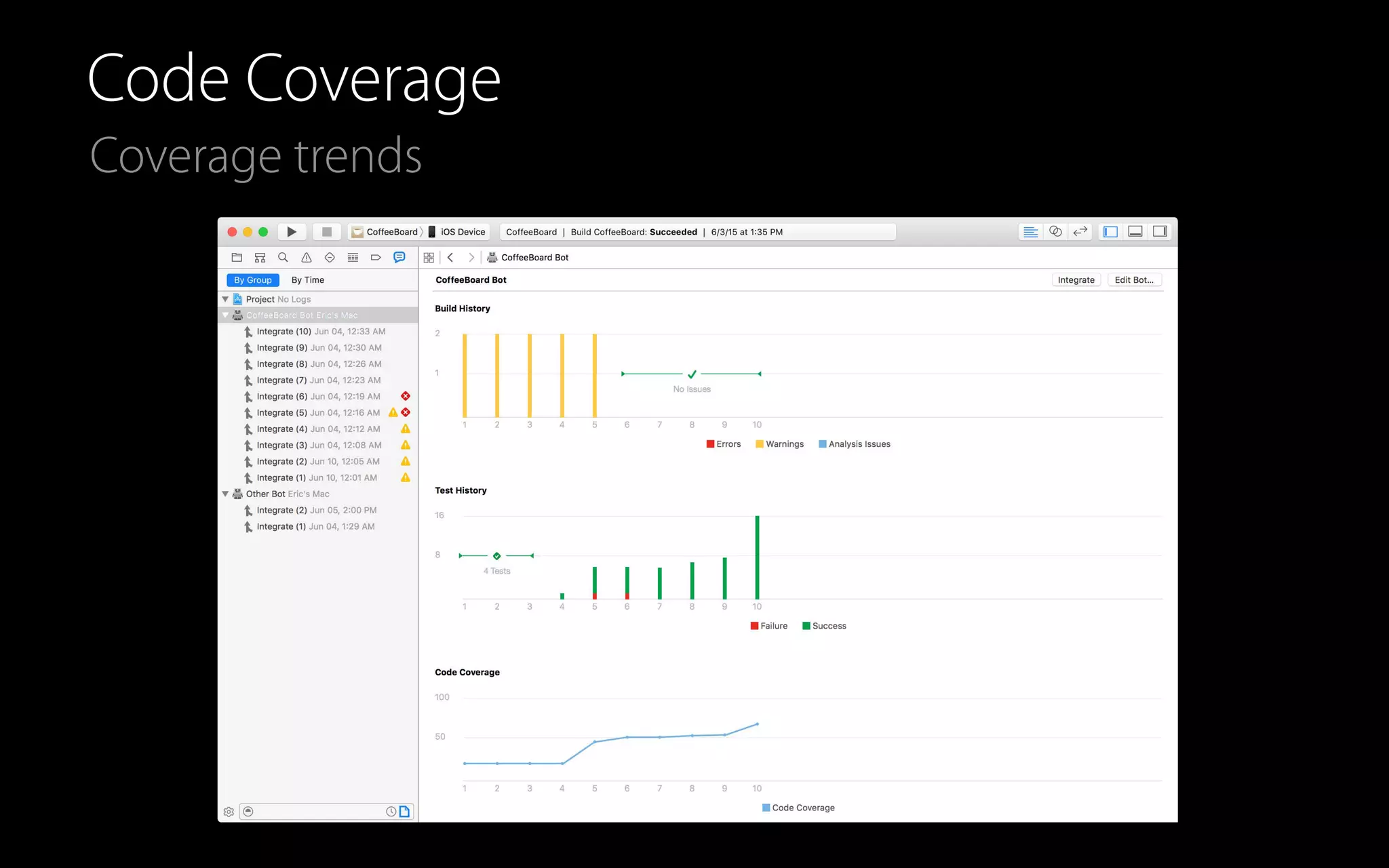Select Integrate (2) Jun 10, 12:05 AM
Viewport: 1389px width, 868px height.
coord(317,462)
